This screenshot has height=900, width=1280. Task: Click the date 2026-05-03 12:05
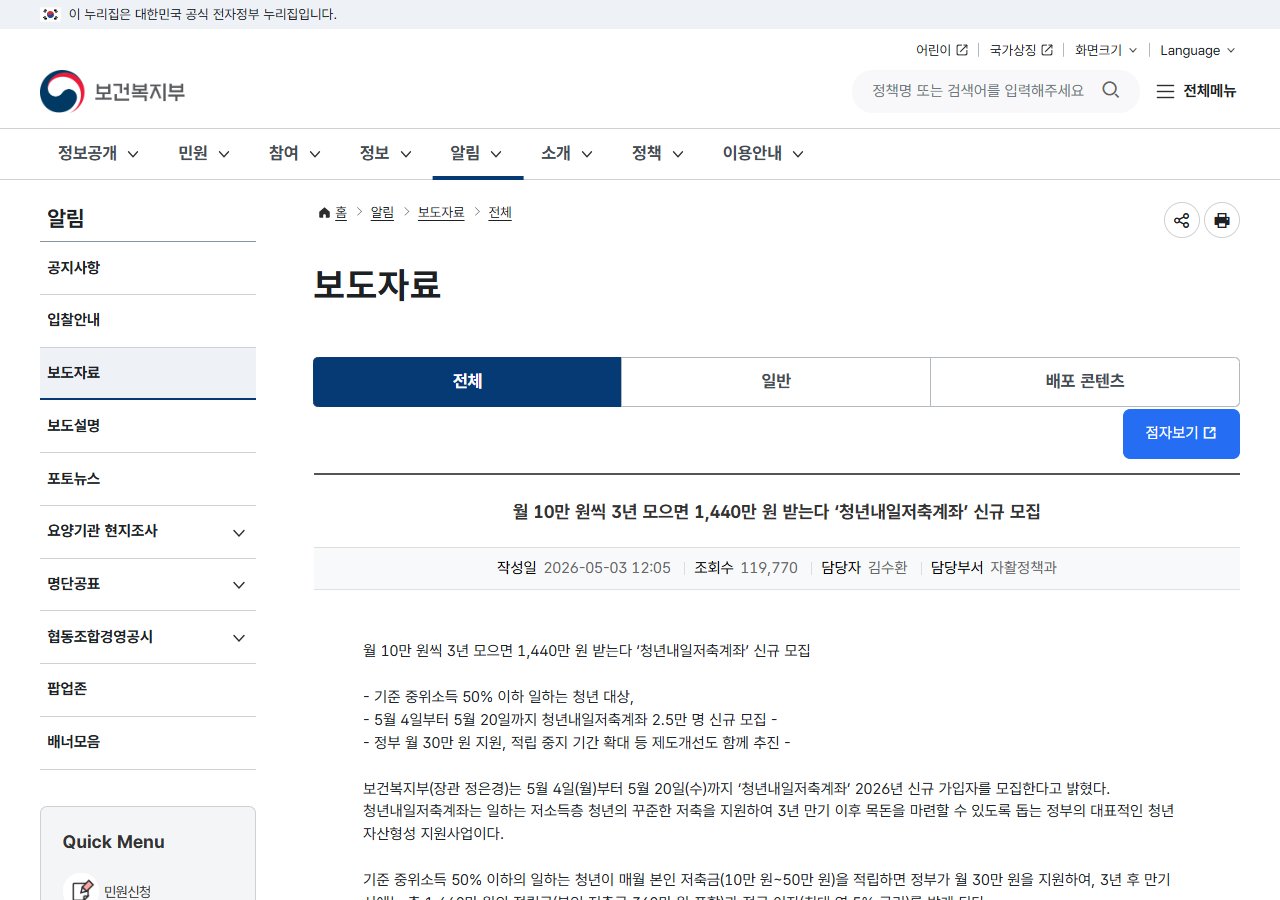tap(607, 568)
